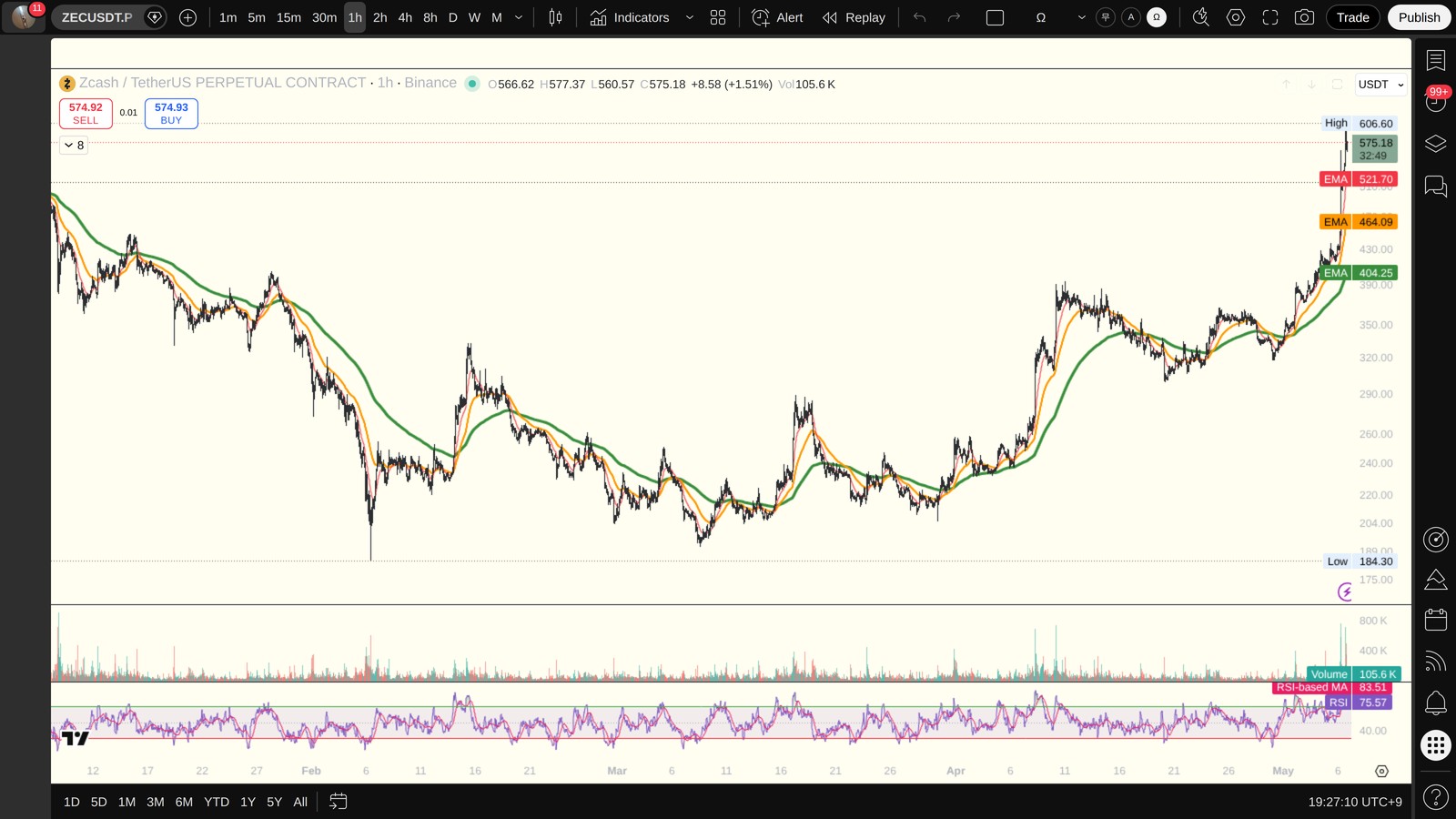The width and height of the screenshot is (1456, 819).
Task: Expand the collapsed indicators legend showing 8
Action: click(x=74, y=145)
